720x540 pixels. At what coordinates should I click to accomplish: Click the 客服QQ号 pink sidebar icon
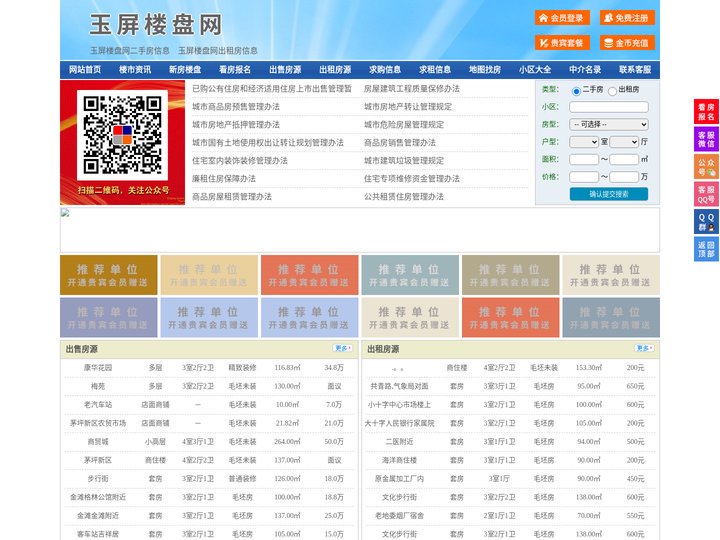coord(706,194)
